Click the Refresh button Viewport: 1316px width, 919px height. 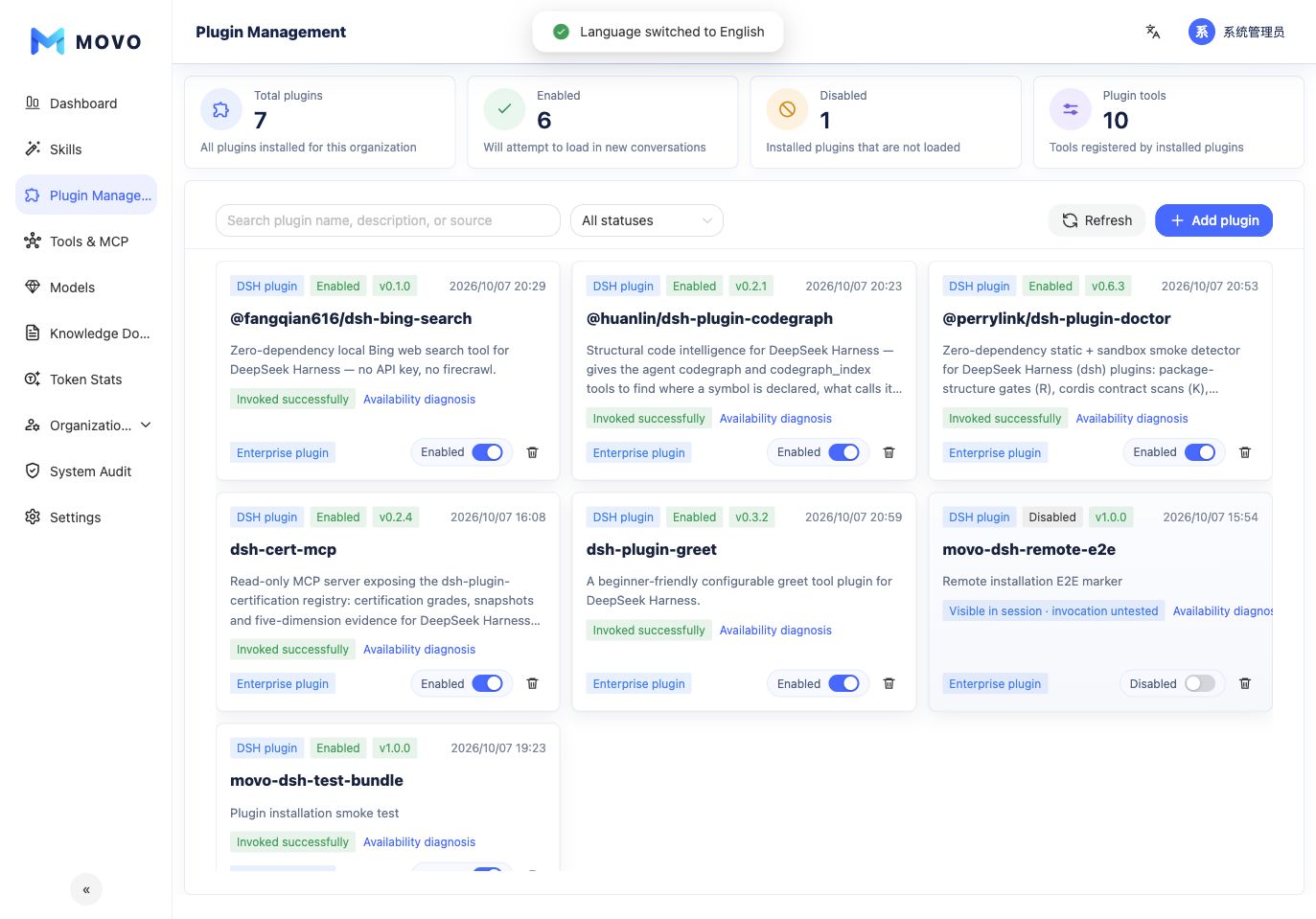1097,220
